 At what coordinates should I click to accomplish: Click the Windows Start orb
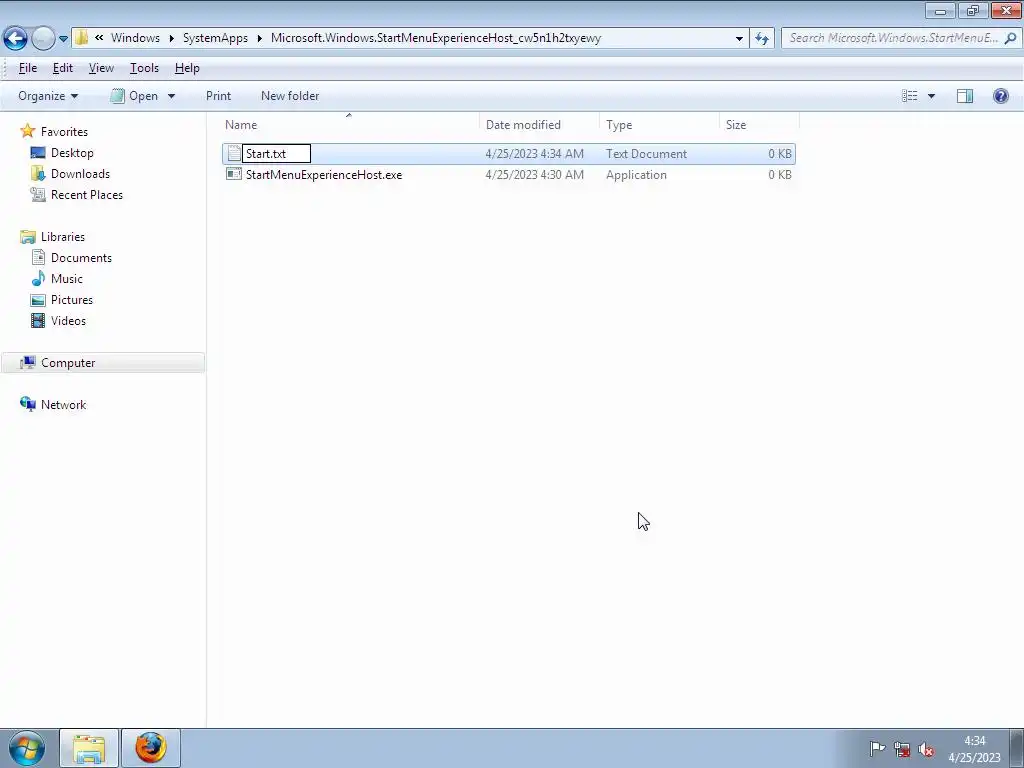(26, 748)
